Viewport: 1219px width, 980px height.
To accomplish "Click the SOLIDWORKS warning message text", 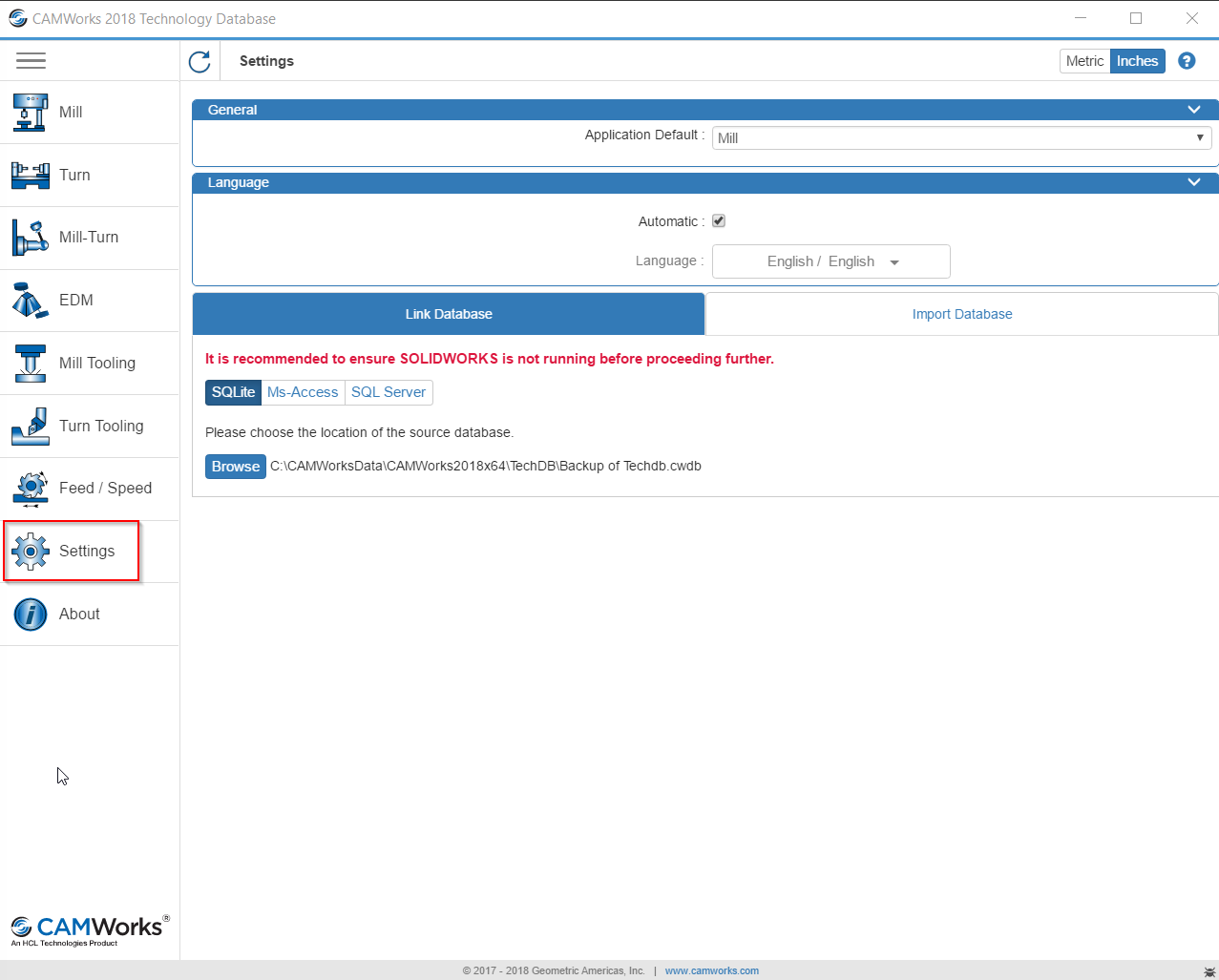I will pyautogui.click(x=490, y=359).
